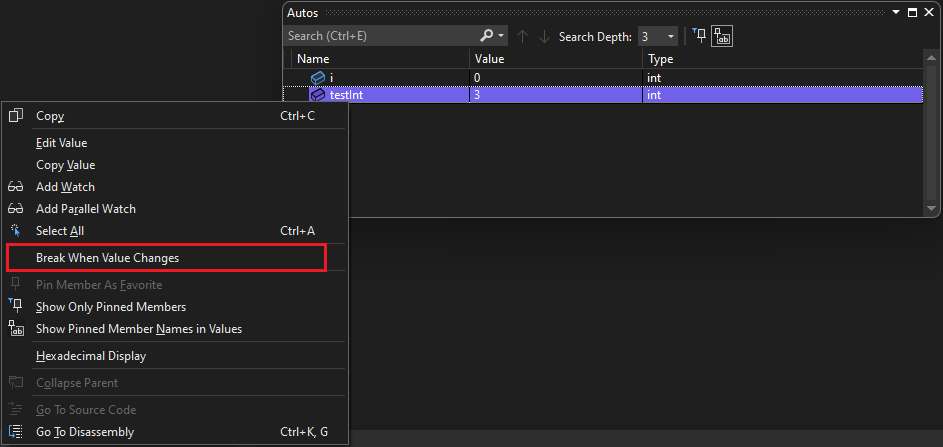Open the Search Depth dropdown
The width and height of the screenshot is (943, 447).
click(x=671, y=36)
